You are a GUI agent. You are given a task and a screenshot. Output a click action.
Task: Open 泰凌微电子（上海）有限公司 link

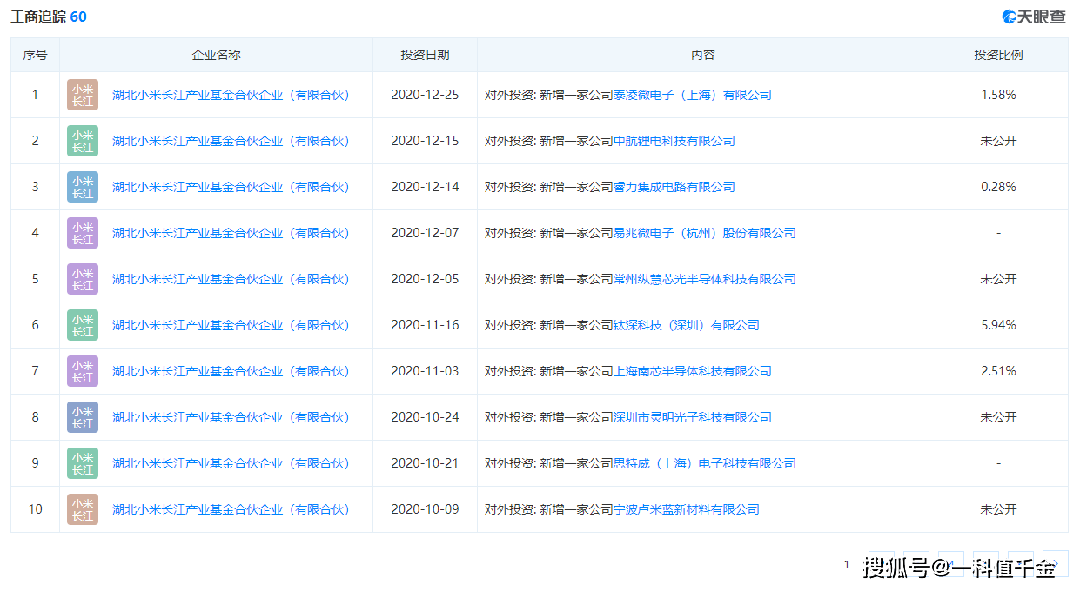coord(692,95)
